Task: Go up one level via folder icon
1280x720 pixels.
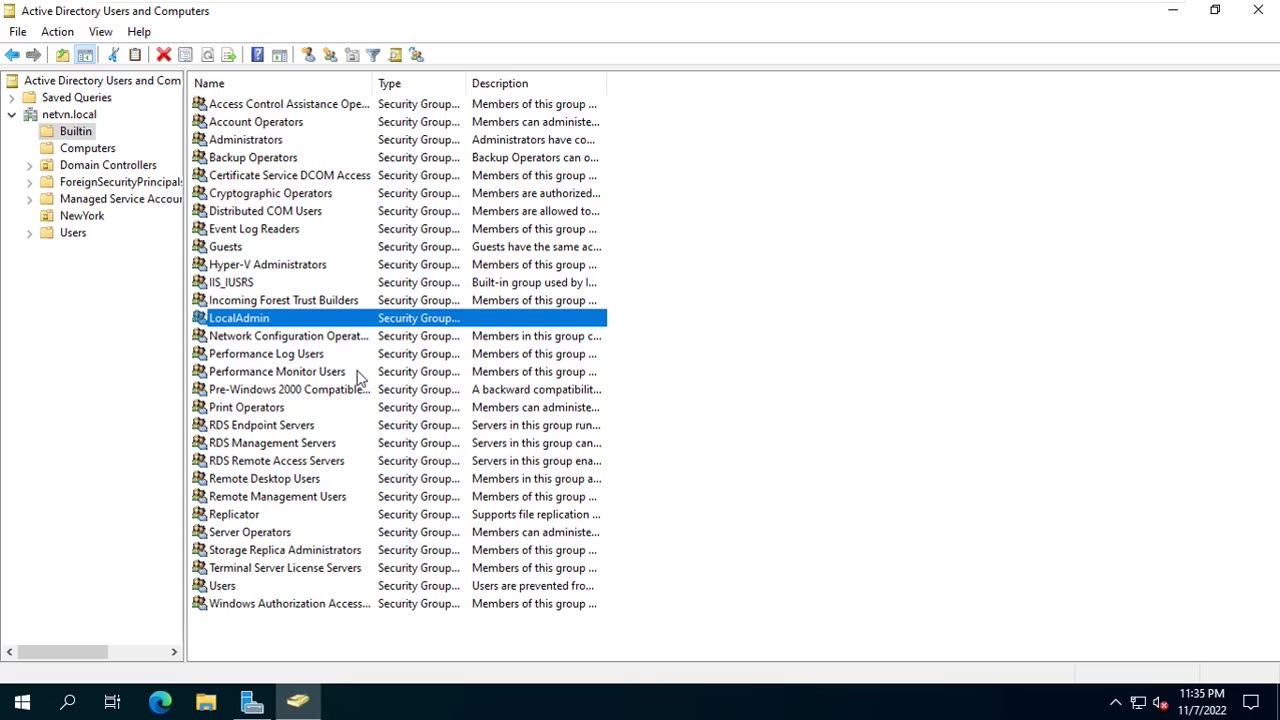Action: point(62,55)
